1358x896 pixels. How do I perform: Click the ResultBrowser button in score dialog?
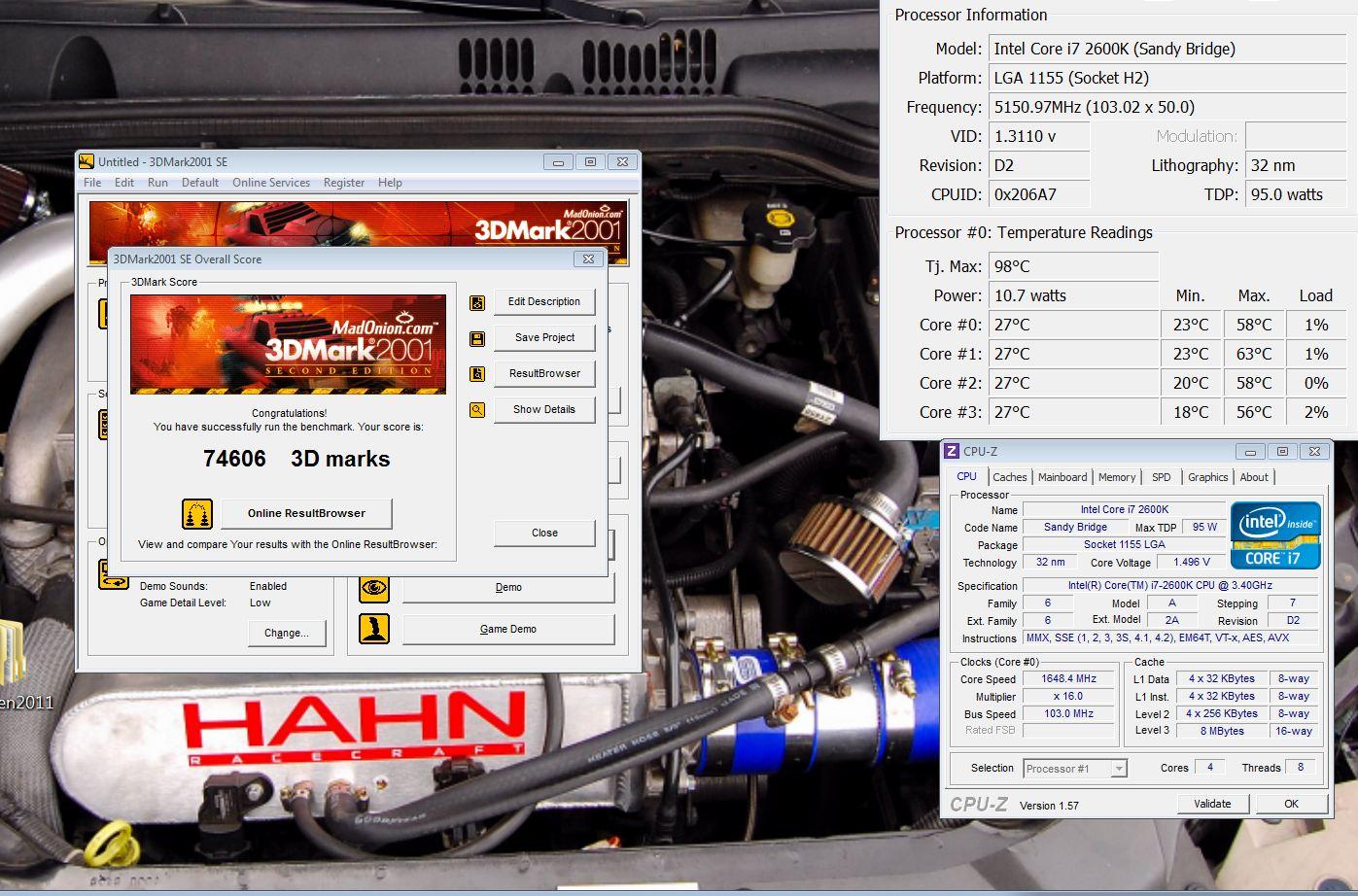point(544,374)
